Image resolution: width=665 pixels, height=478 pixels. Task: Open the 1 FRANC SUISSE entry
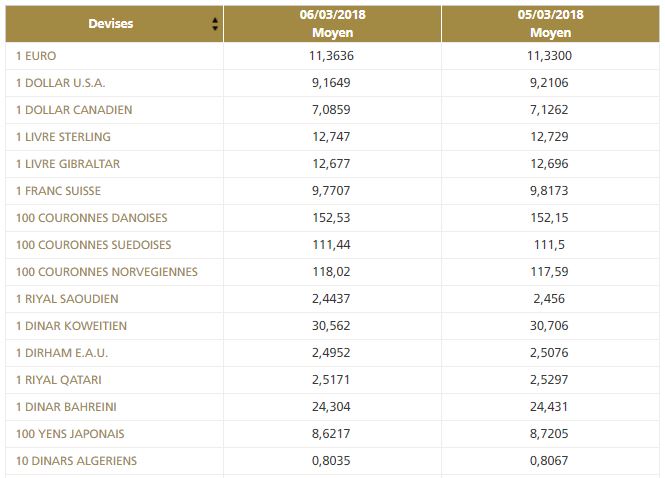tap(58, 191)
